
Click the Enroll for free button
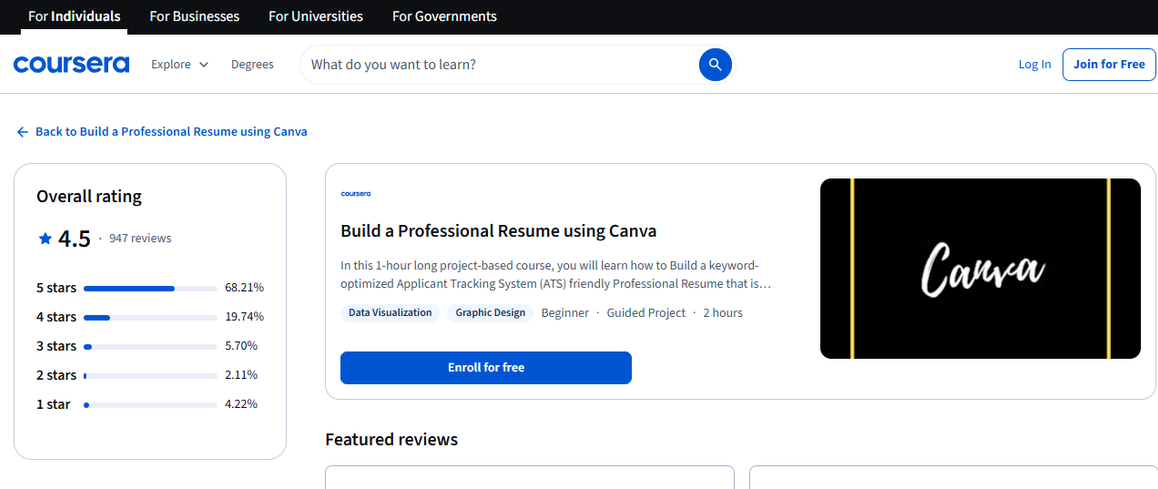point(486,367)
